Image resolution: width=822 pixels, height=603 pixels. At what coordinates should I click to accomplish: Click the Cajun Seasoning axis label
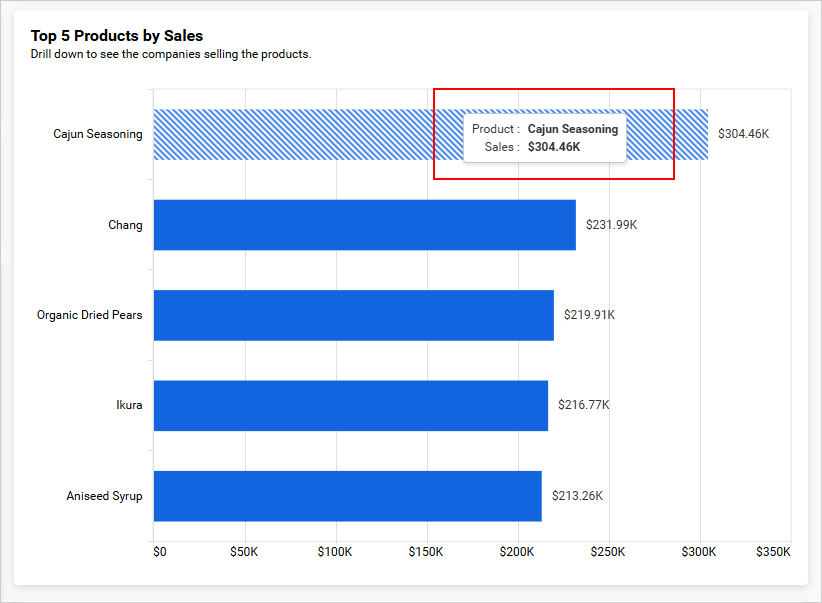coord(98,134)
